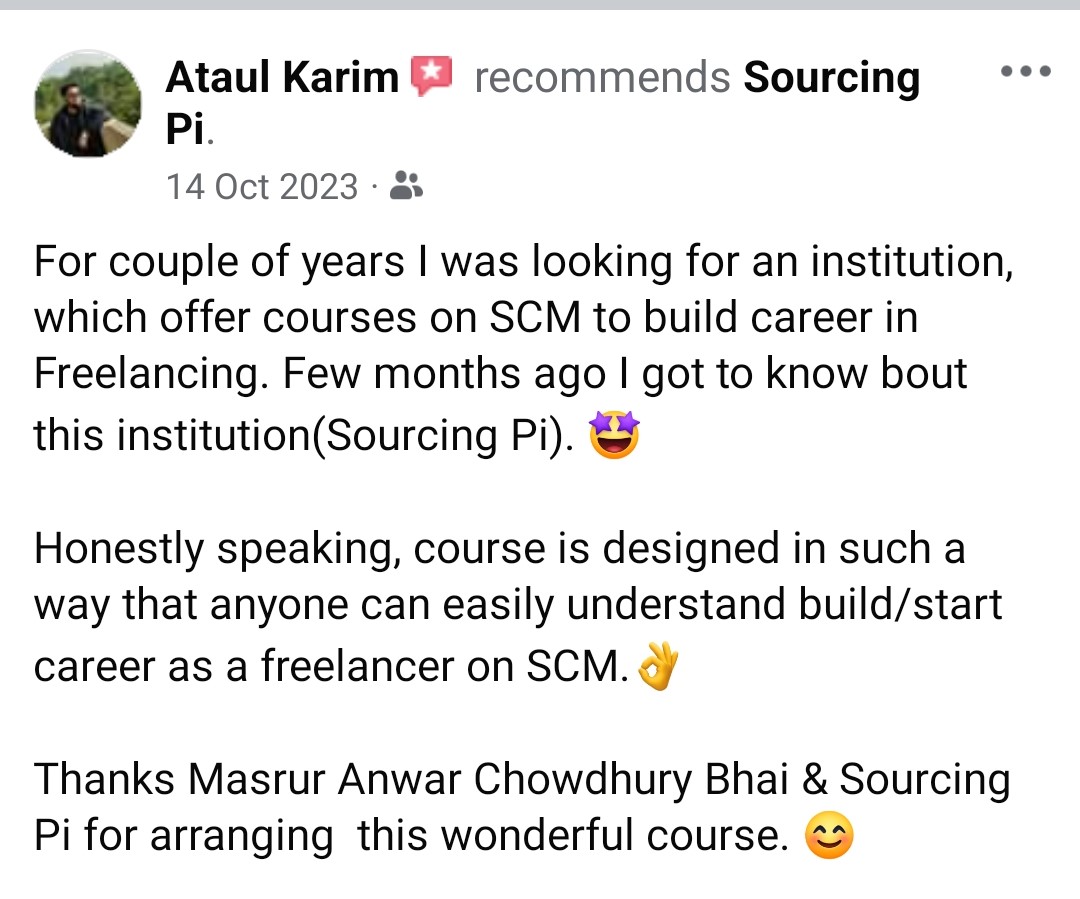Click the gray divider bar above the post
Viewport: 1080px width, 899px height.
[x=540, y=5]
